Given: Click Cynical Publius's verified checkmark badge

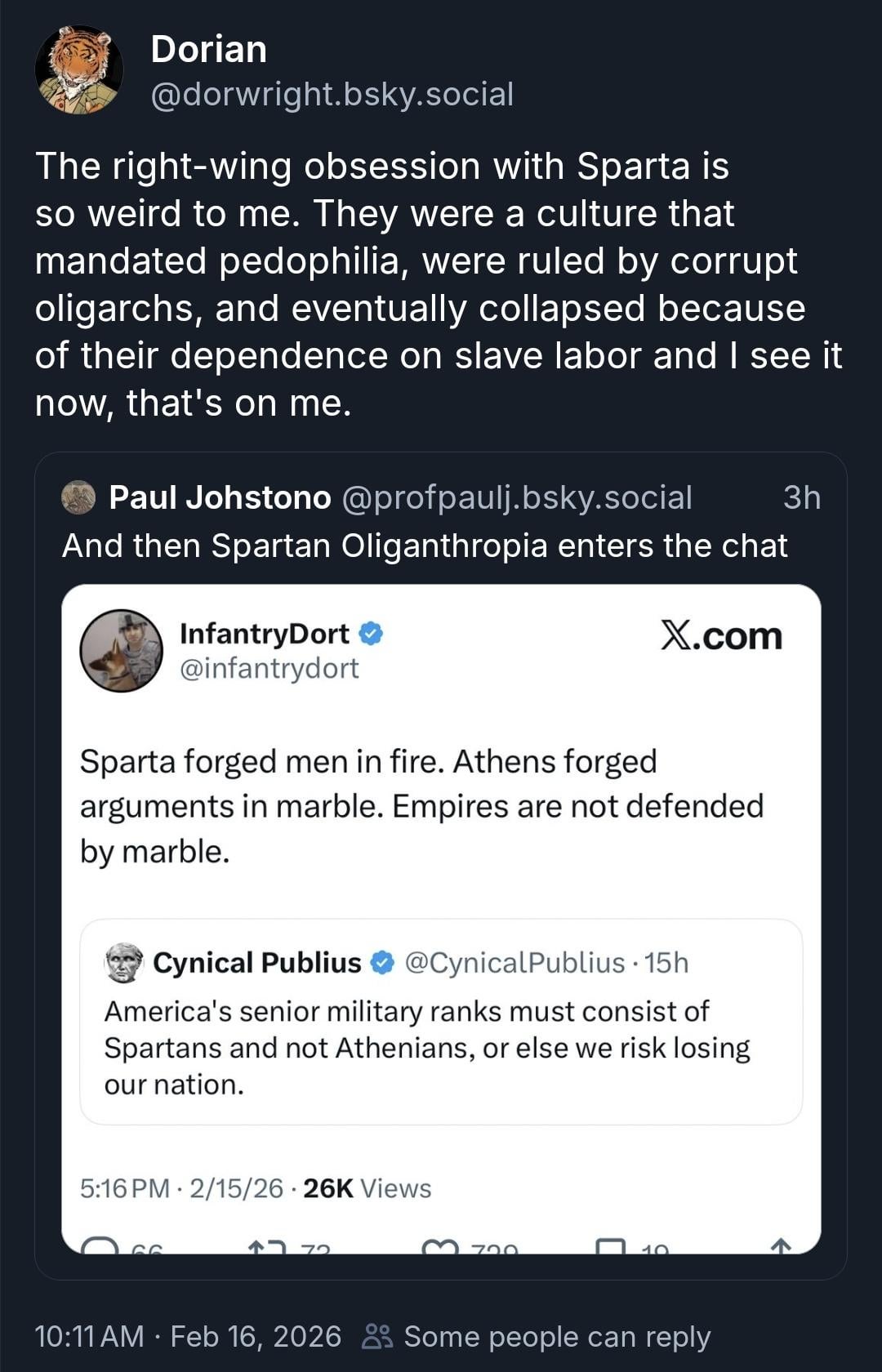Looking at the screenshot, I should [x=382, y=963].
